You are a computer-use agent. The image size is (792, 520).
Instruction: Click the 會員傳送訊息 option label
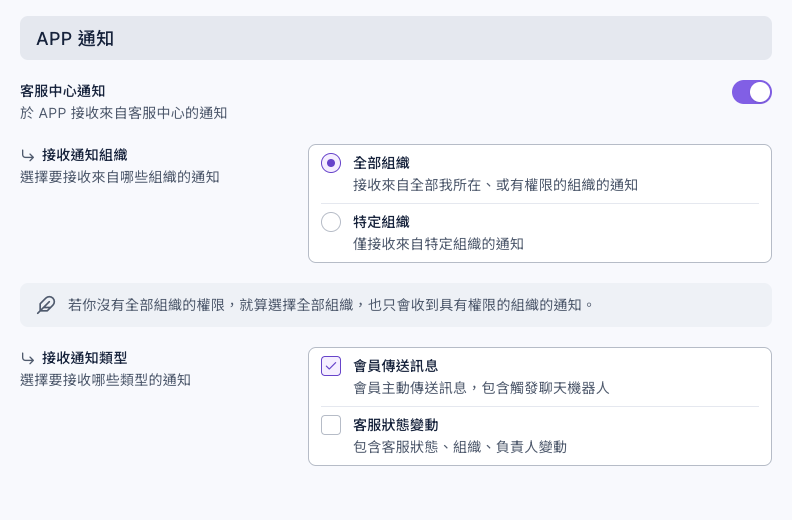395,366
